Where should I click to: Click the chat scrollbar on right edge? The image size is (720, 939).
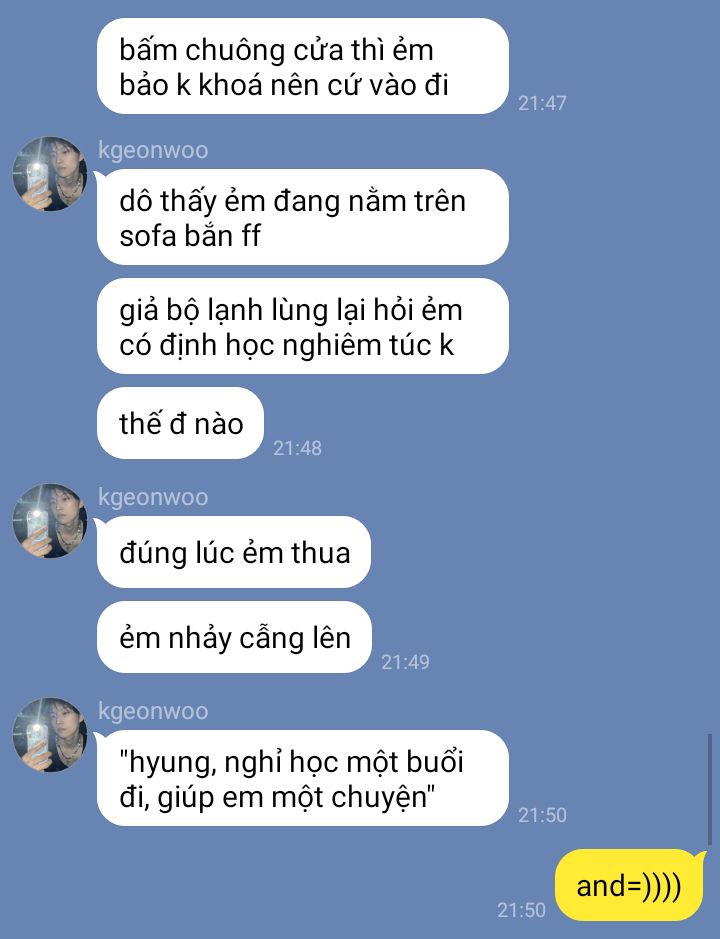coord(710,789)
